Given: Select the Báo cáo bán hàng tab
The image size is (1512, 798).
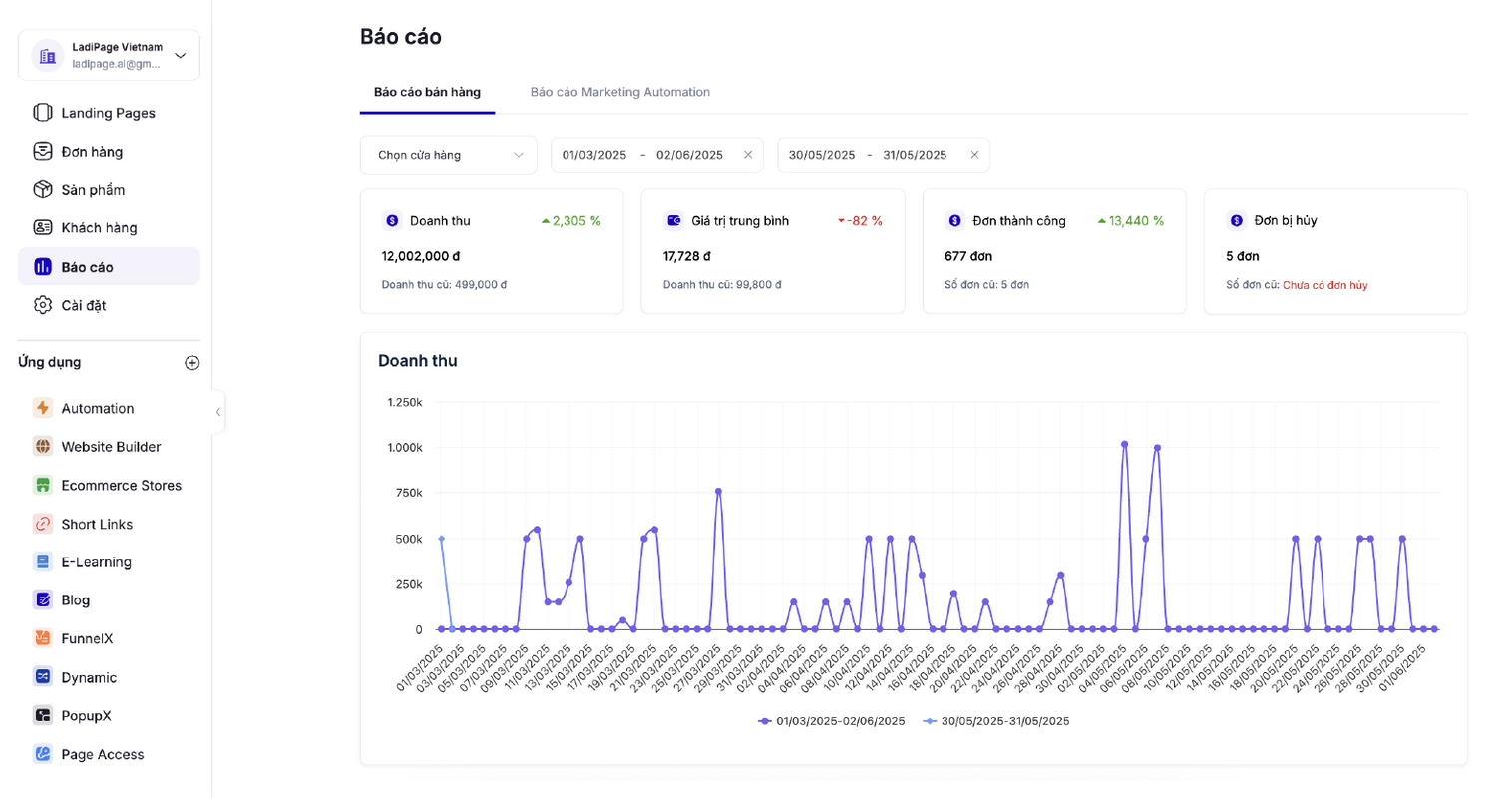Looking at the screenshot, I should pos(427,92).
